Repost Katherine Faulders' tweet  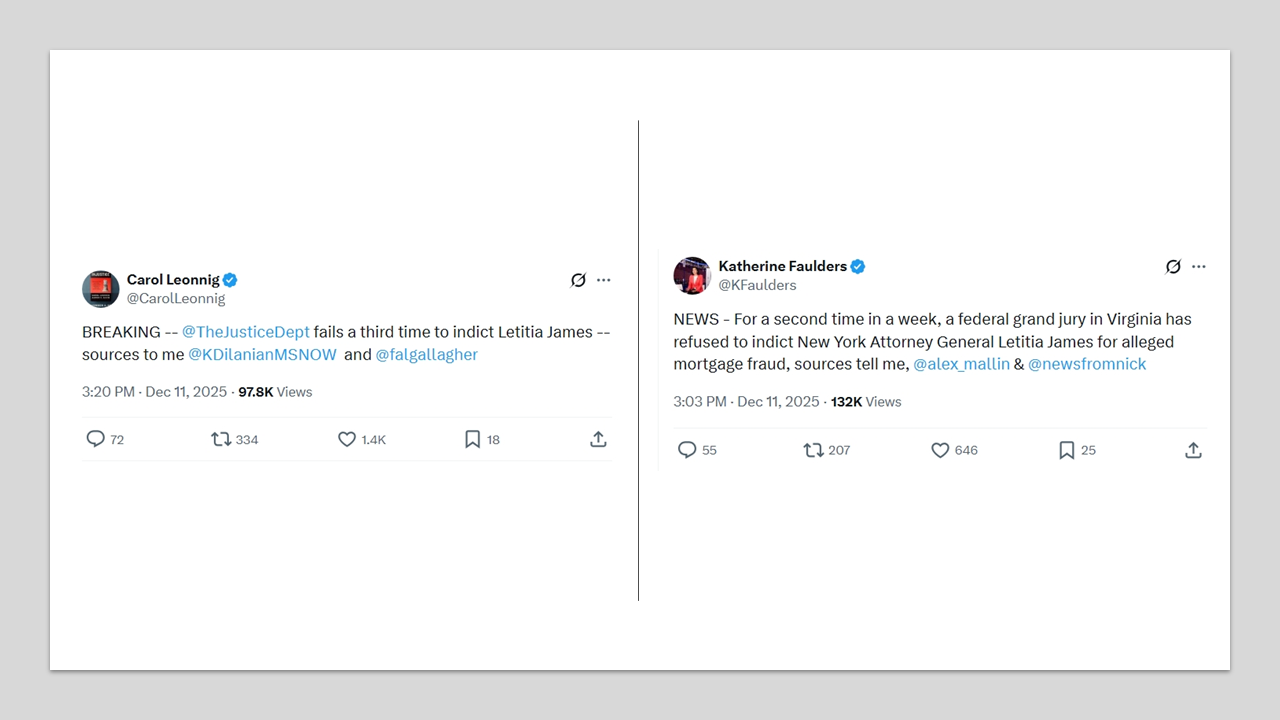point(813,450)
